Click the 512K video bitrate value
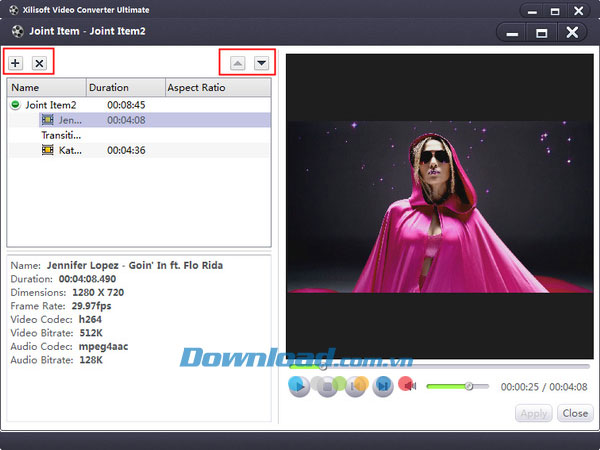This screenshot has width=600, height=450. (91, 333)
